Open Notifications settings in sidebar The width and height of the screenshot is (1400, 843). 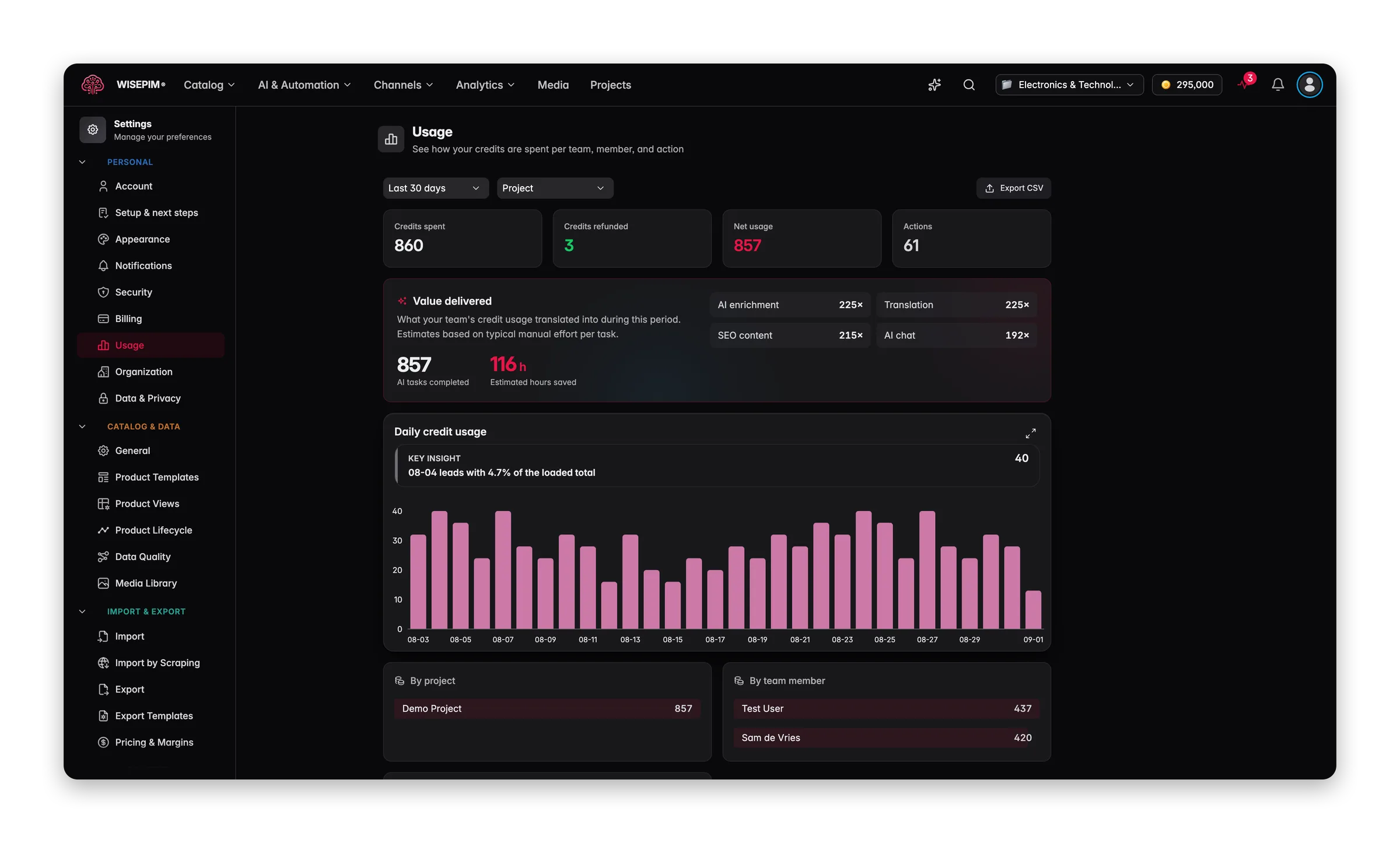point(150,265)
